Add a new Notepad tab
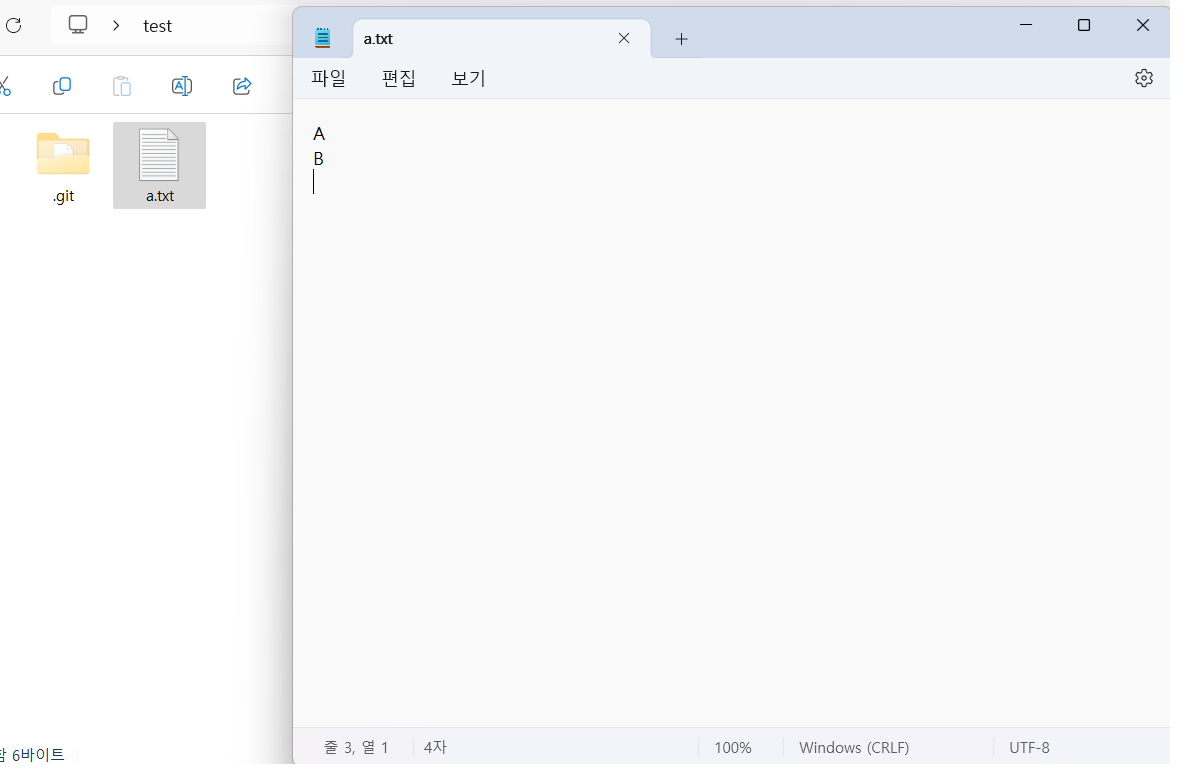The width and height of the screenshot is (1182, 772). click(x=681, y=38)
